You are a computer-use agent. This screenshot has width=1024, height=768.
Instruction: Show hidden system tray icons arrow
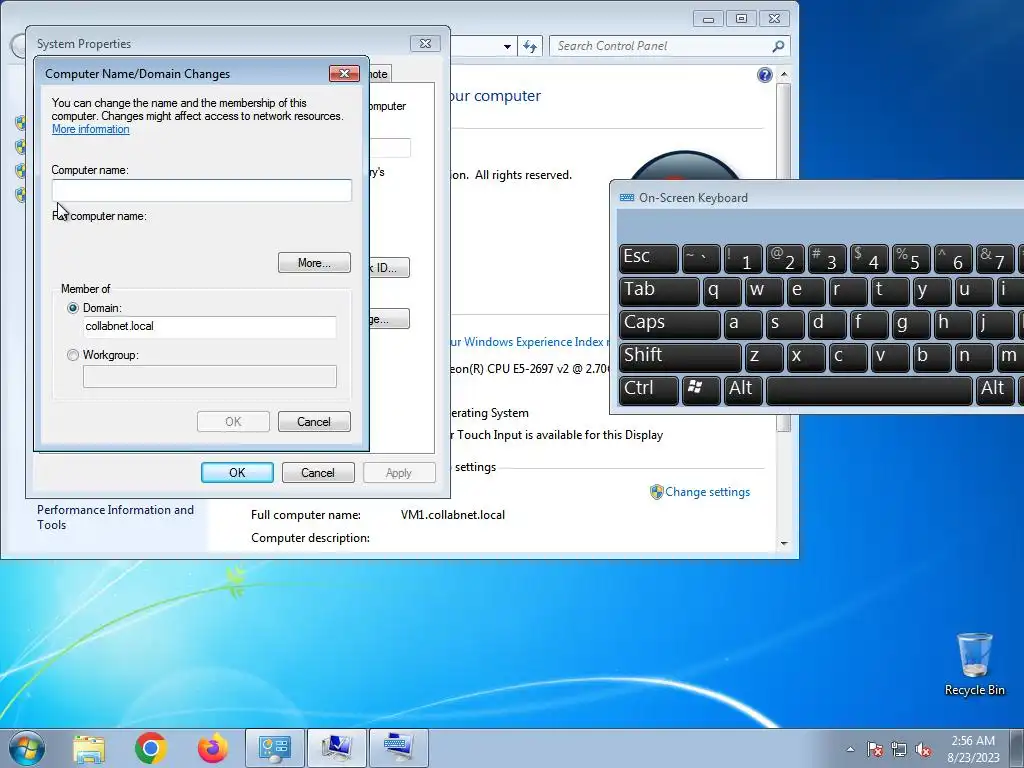click(850, 749)
